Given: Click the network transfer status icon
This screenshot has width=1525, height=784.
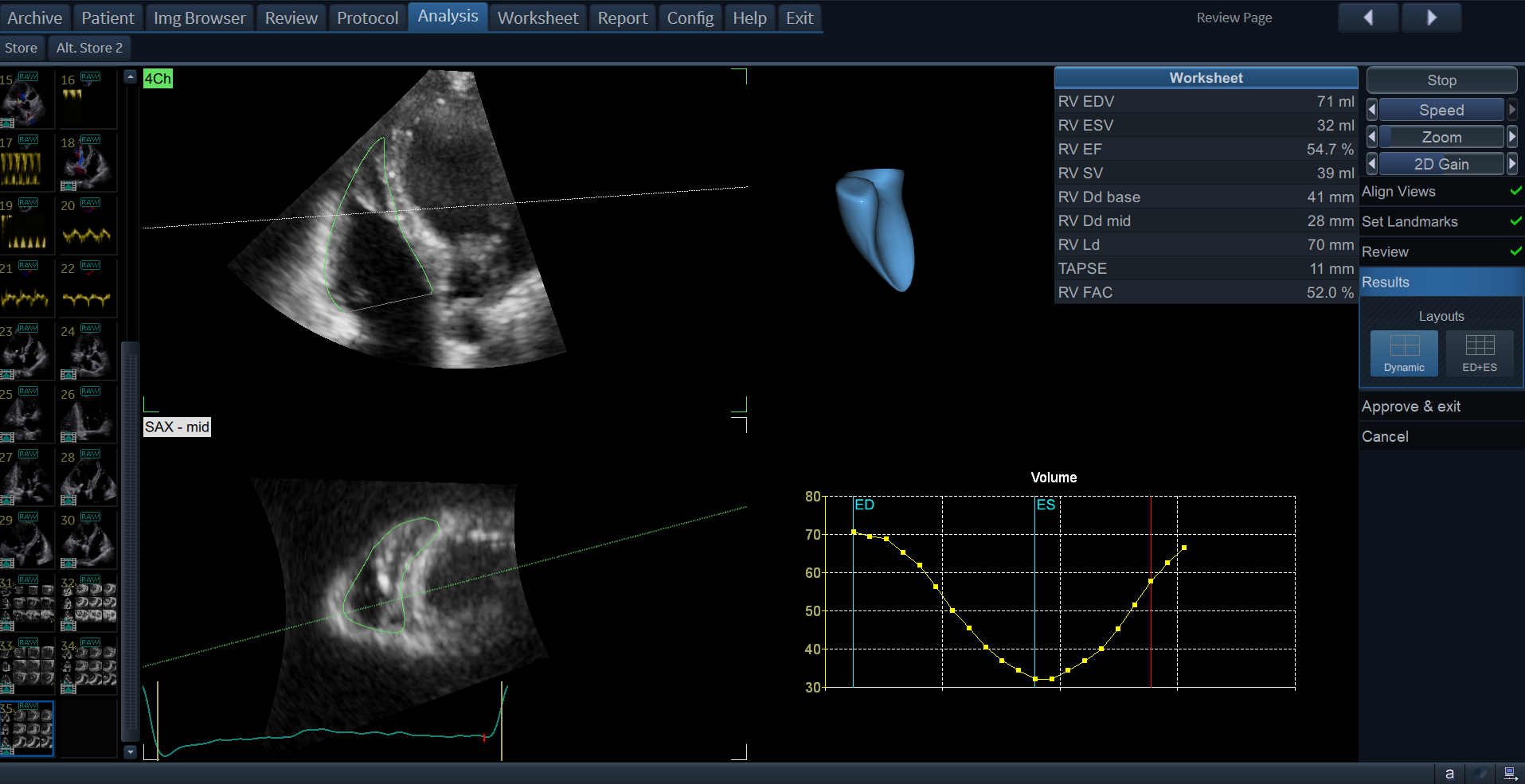Looking at the screenshot, I should pyautogui.click(x=1510, y=773).
